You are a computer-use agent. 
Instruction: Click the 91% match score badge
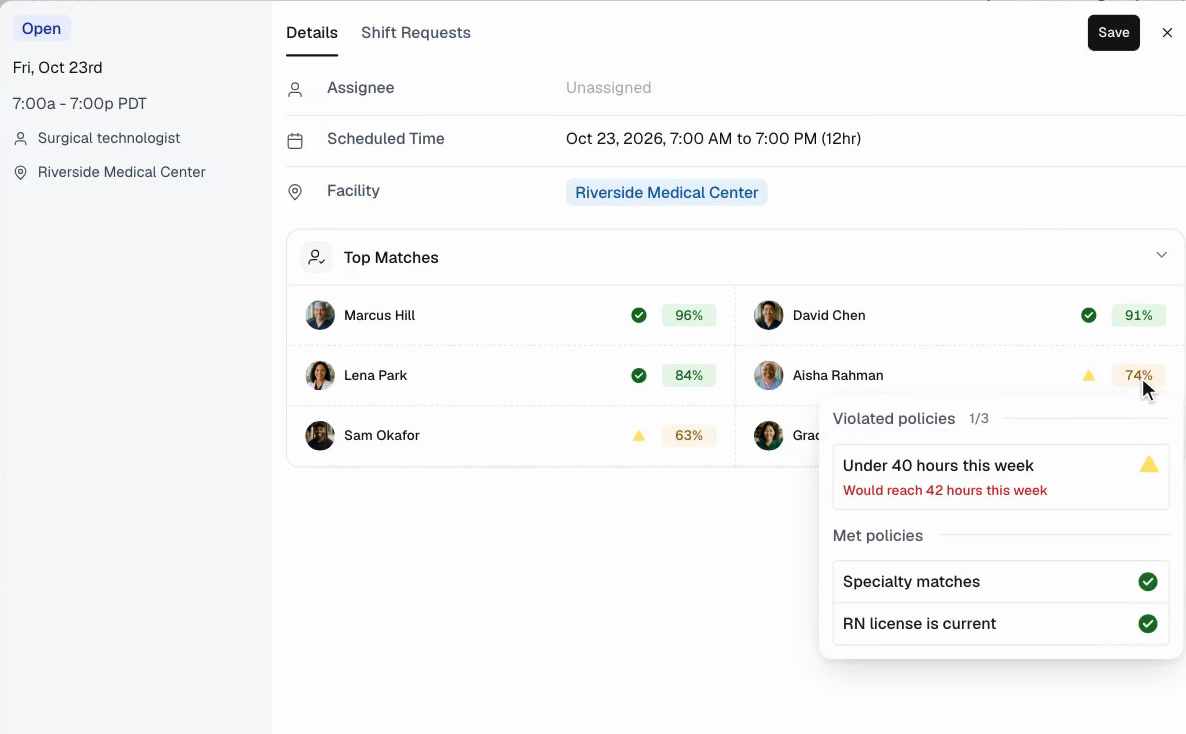coord(1138,316)
